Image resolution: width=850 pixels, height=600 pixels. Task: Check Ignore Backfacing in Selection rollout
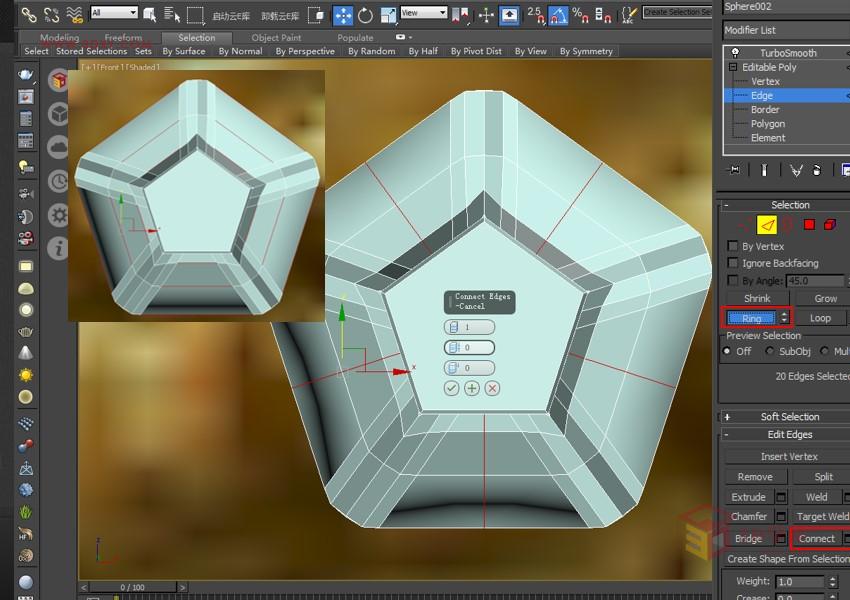(x=732, y=263)
